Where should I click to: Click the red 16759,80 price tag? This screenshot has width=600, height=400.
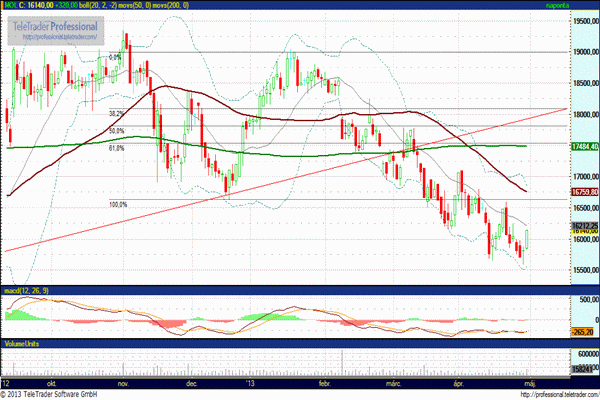[x=584, y=191]
